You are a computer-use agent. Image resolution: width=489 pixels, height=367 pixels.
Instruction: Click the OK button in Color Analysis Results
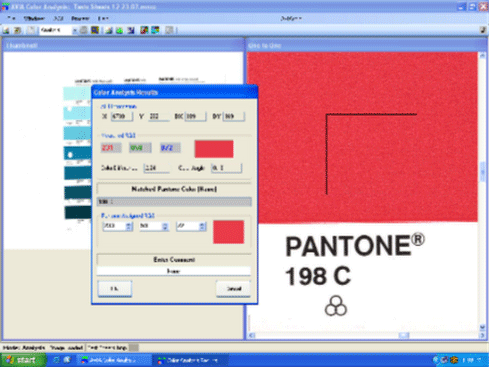pos(115,288)
